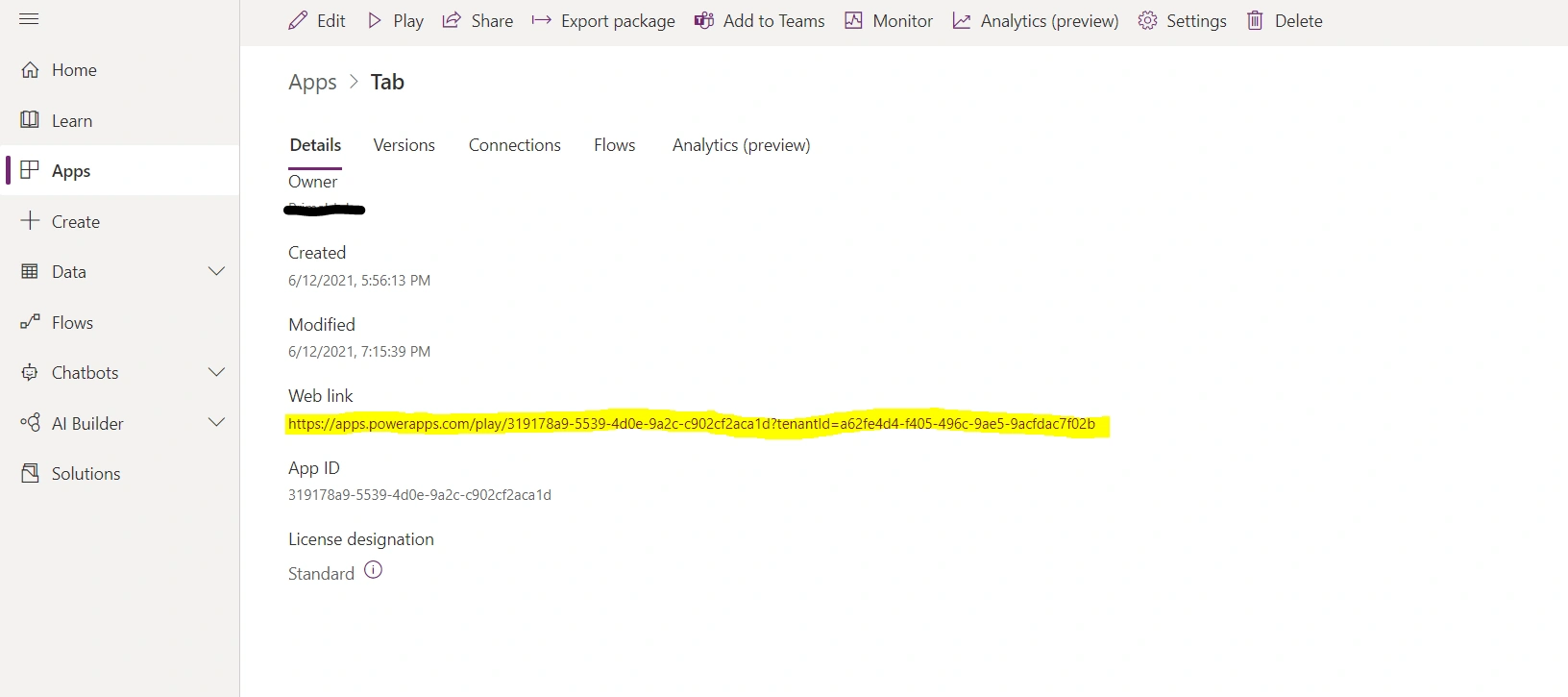Open the Analytics (preview) tab
The height and width of the screenshot is (697, 1568).
click(741, 145)
